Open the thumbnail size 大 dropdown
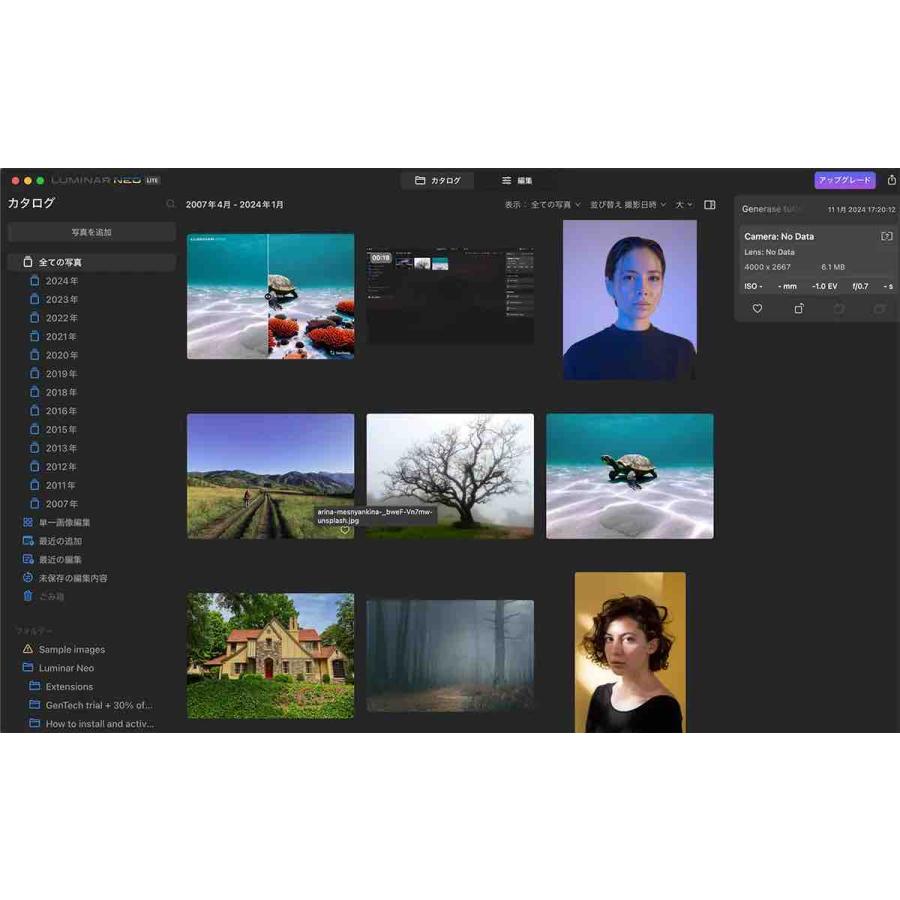Viewport: 900px width, 900px height. coord(682,204)
